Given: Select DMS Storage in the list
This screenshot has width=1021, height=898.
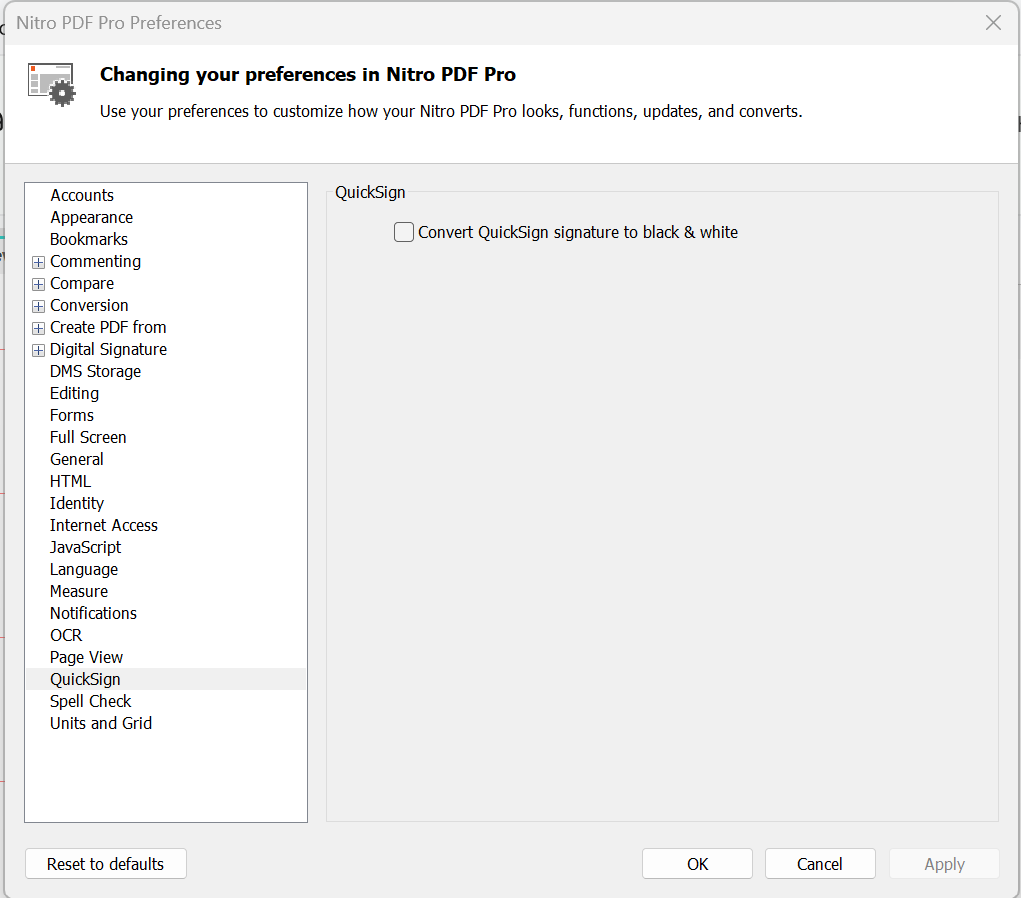Looking at the screenshot, I should coord(96,372).
